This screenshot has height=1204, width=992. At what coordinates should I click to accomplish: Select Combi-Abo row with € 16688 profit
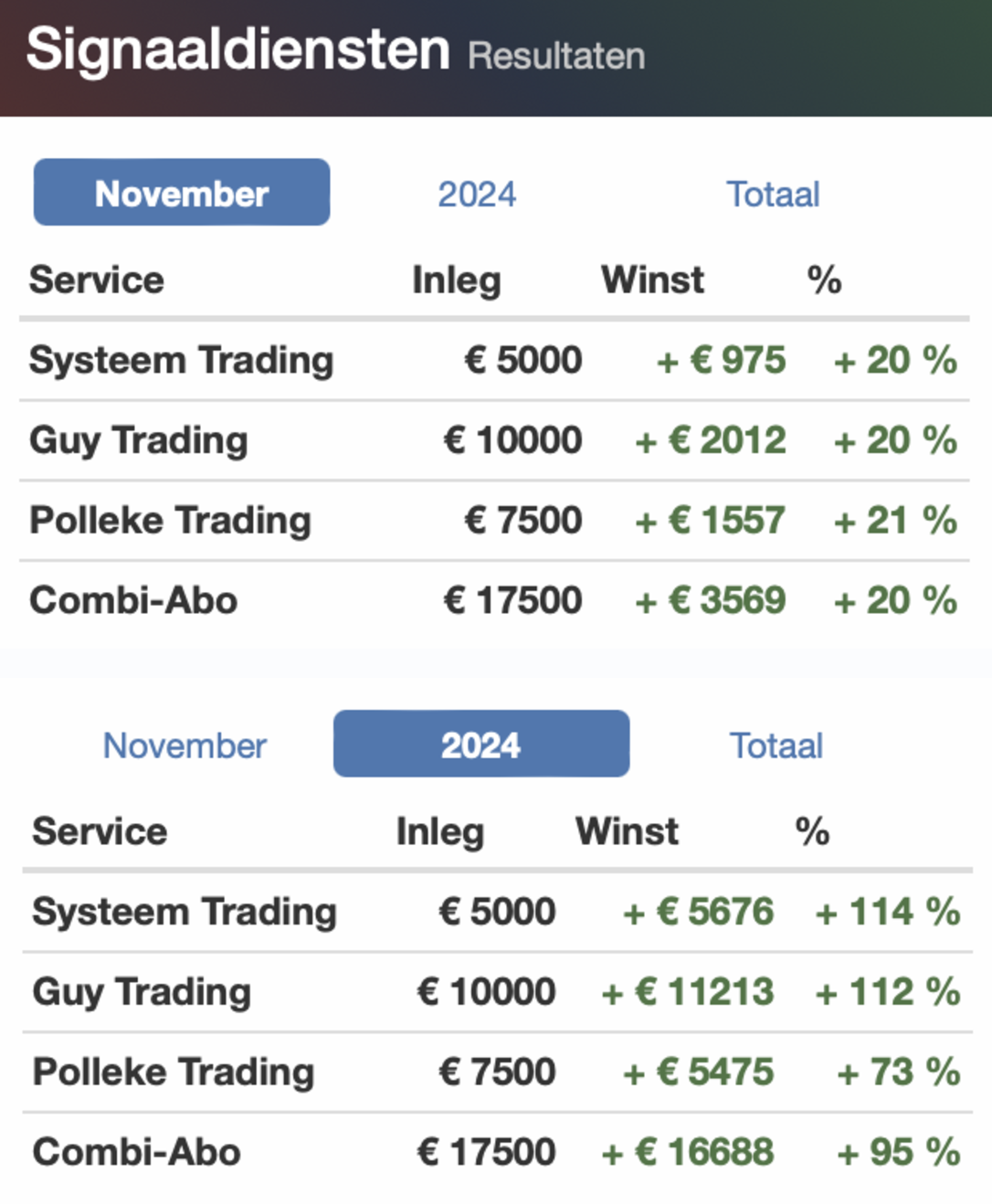[x=498, y=1153]
